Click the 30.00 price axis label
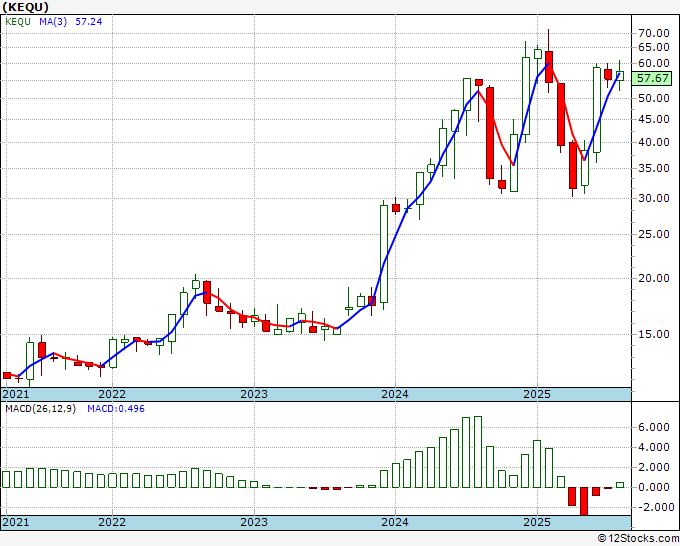 pos(654,199)
